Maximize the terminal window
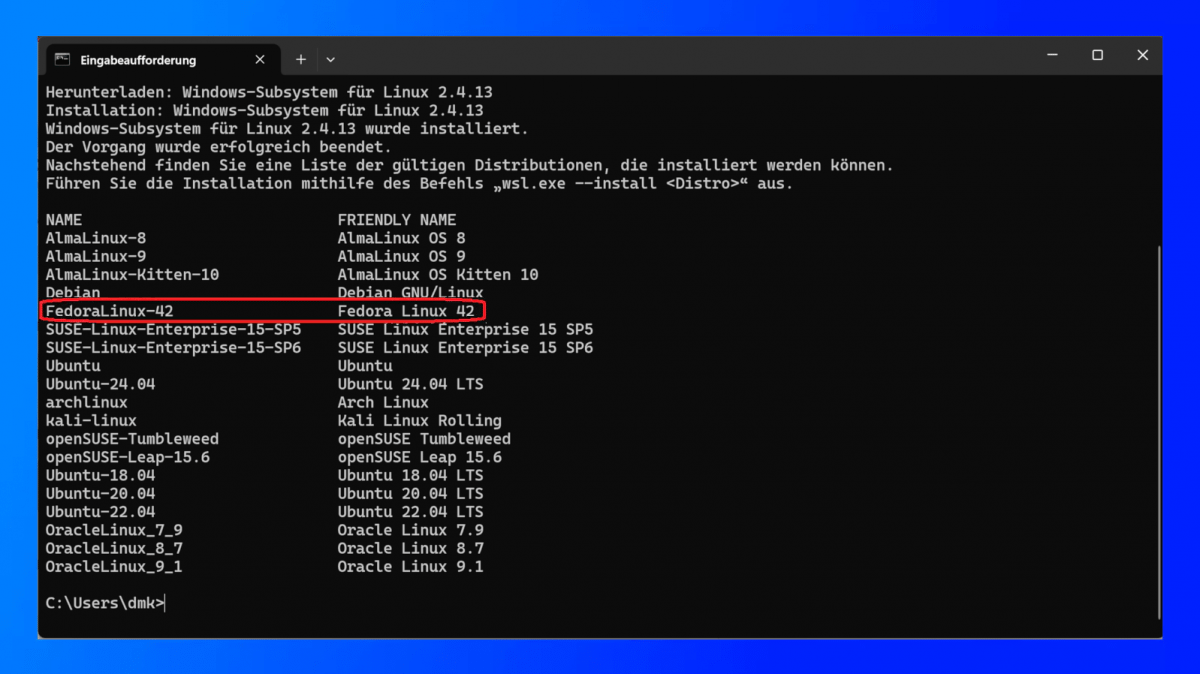The width and height of the screenshot is (1200, 674). click(1097, 56)
